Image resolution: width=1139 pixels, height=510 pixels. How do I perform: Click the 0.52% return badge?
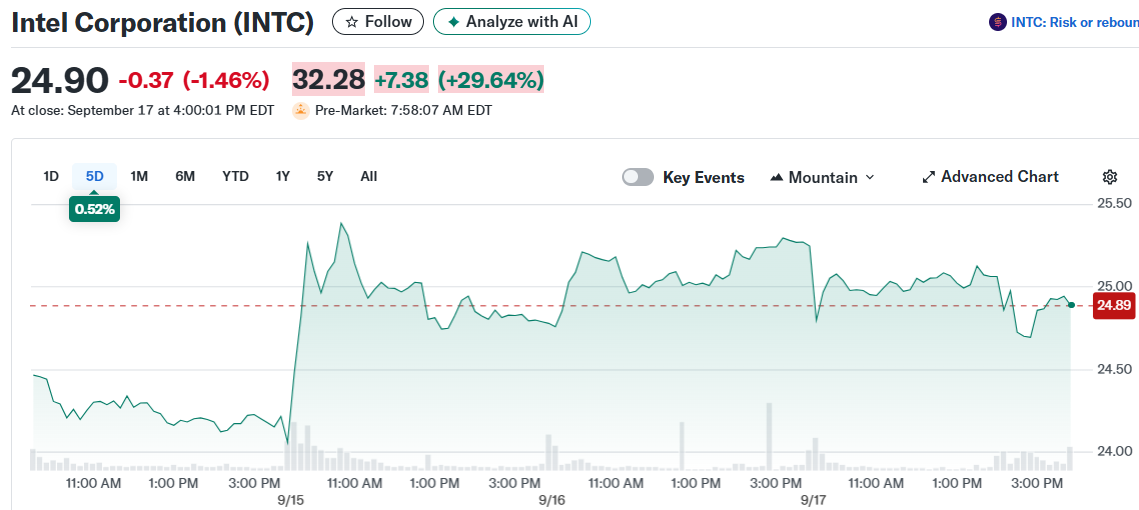[x=94, y=209]
